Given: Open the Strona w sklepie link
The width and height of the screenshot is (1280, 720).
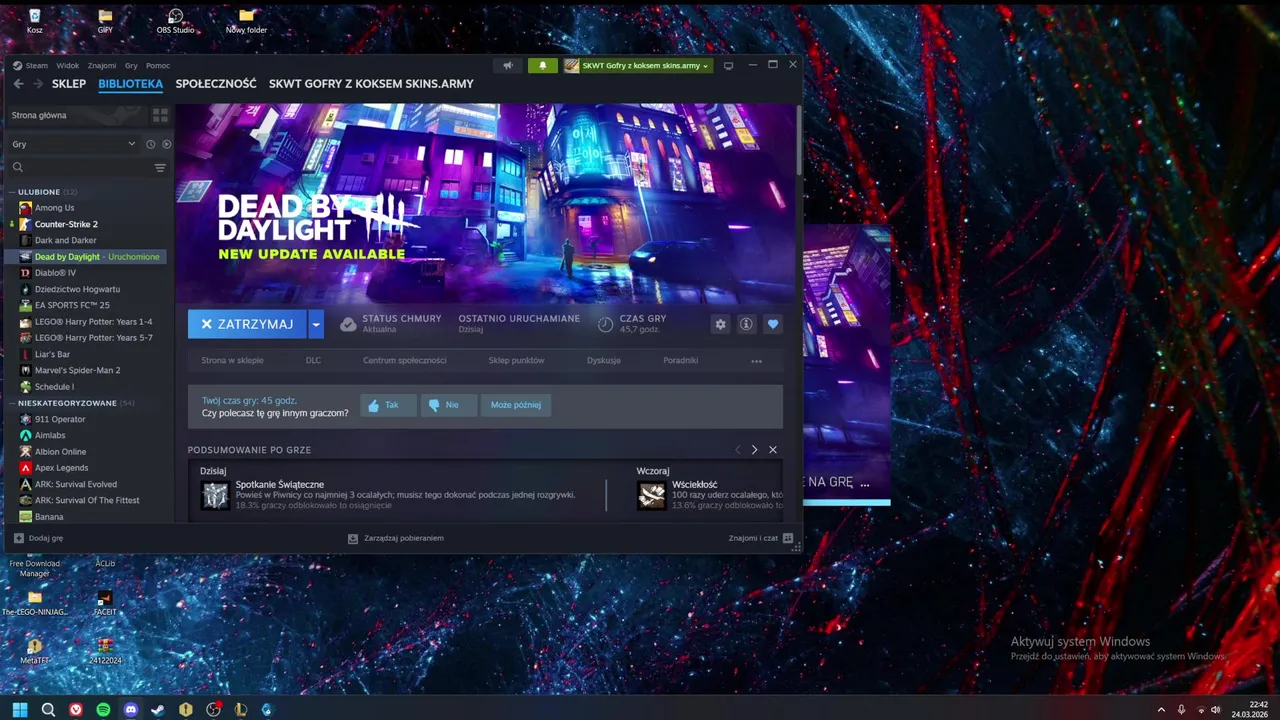Looking at the screenshot, I should coord(232,360).
